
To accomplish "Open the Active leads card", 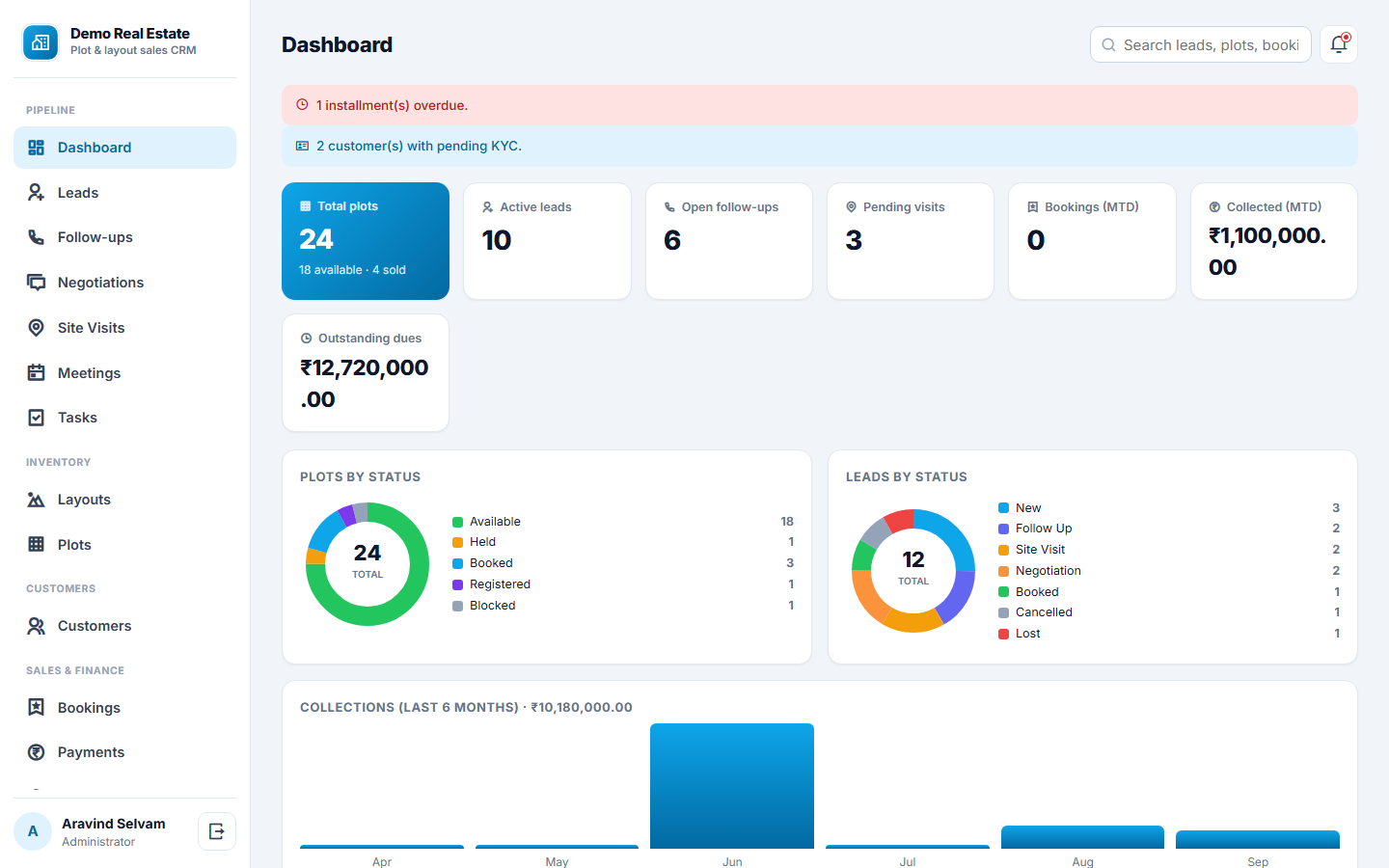I will click(x=547, y=241).
